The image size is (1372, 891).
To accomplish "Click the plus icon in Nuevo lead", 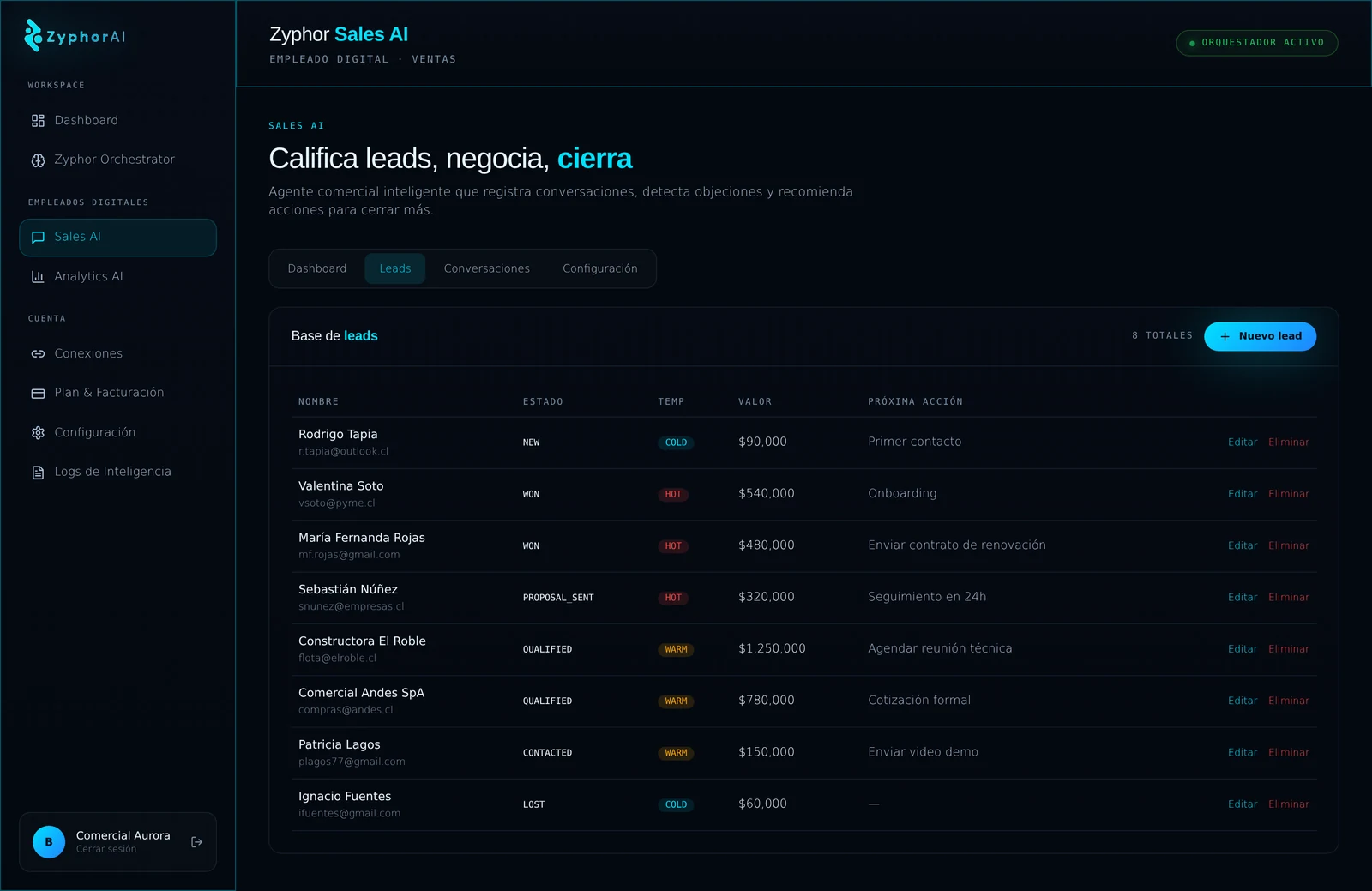I will (1225, 337).
